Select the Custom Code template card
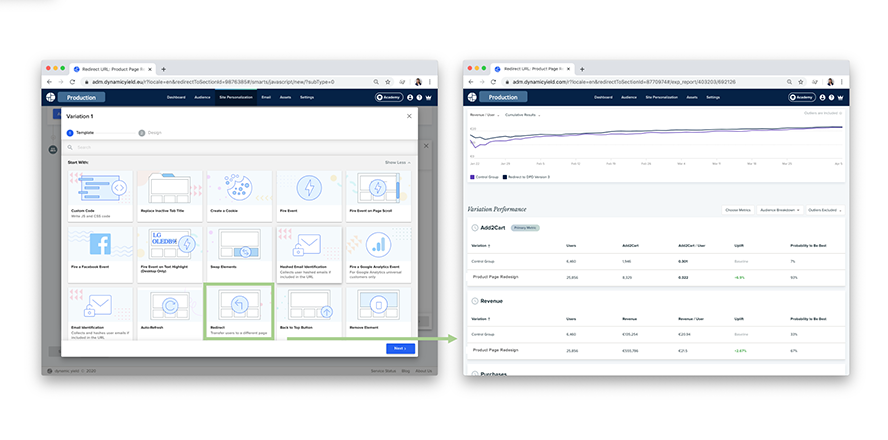The height and width of the screenshot is (440, 888). coord(100,196)
